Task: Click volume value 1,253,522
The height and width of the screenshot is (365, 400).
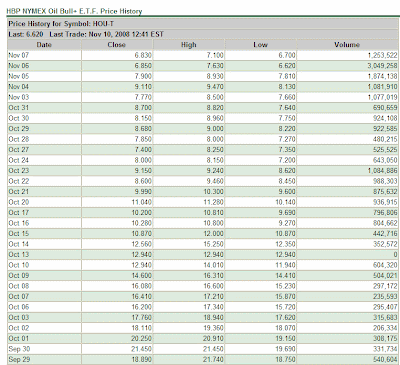Action: pyautogui.click(x=382, y=55)
